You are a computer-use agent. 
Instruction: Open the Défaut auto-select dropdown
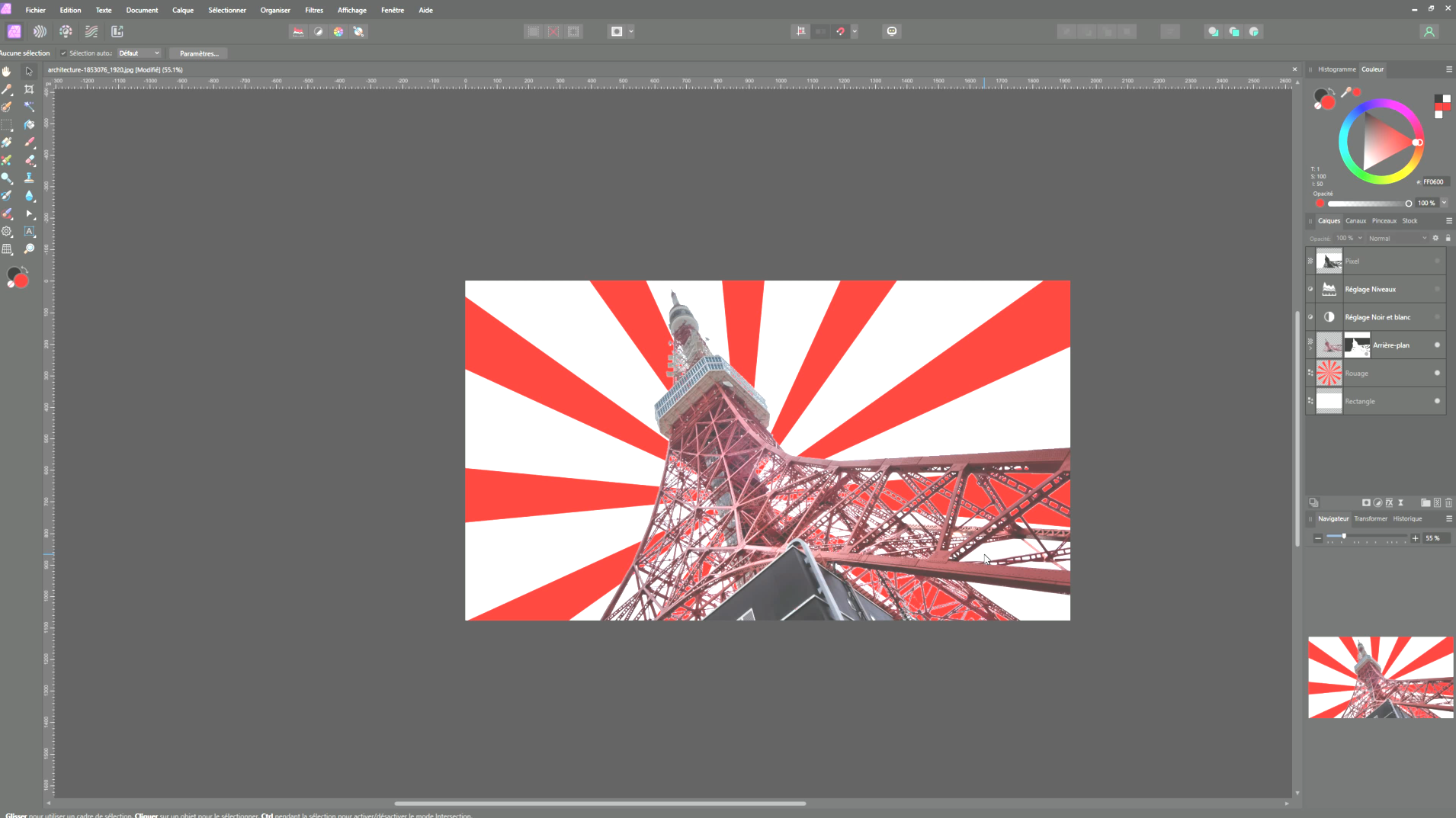[x=139, y=53]
